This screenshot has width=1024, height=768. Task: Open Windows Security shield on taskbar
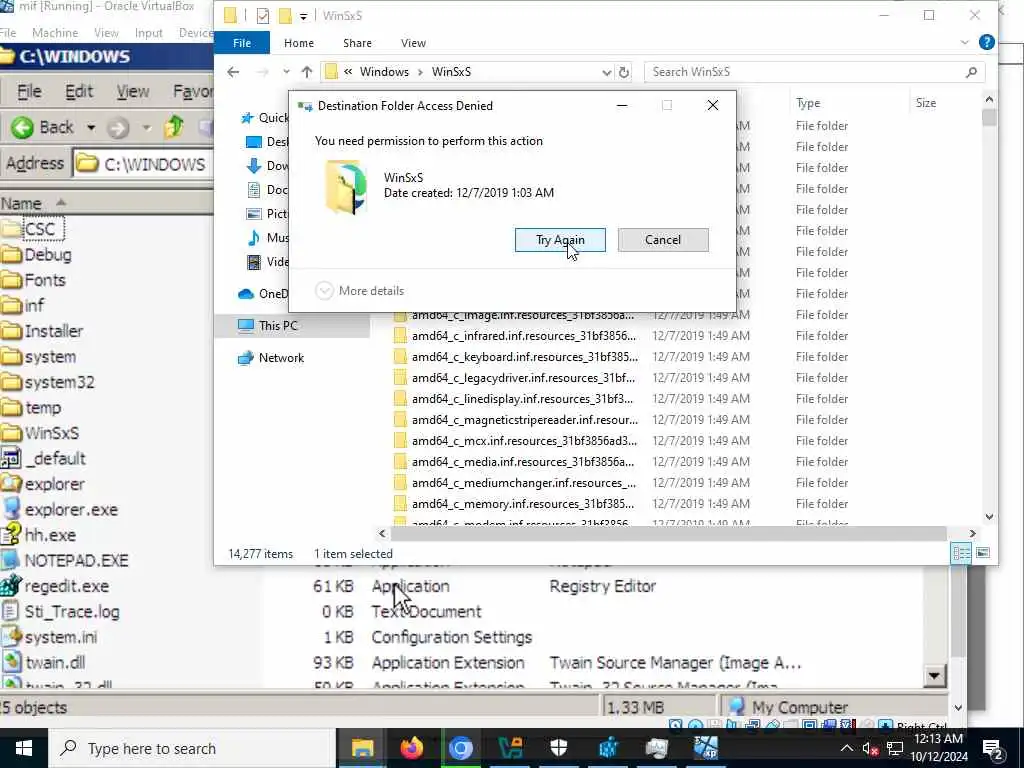click(x=559, y=748)
